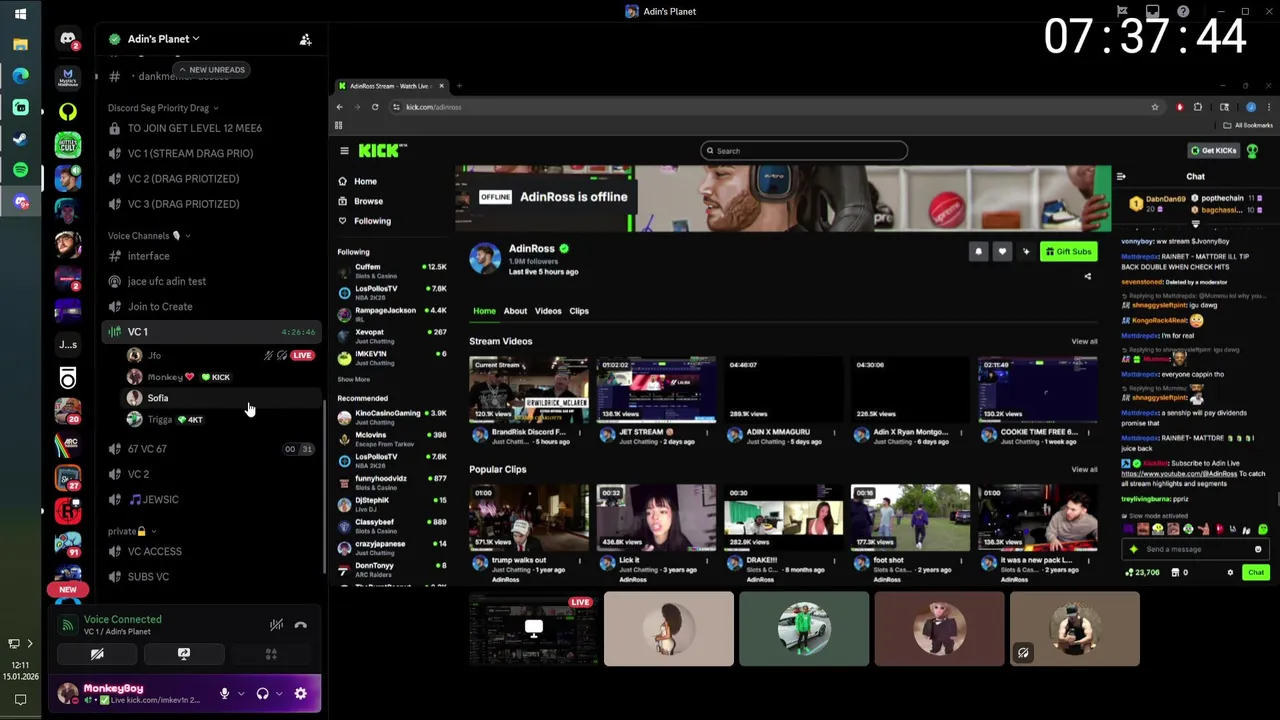
Task: Deafen audio with headphones icon
Action: tap(262, 693)
